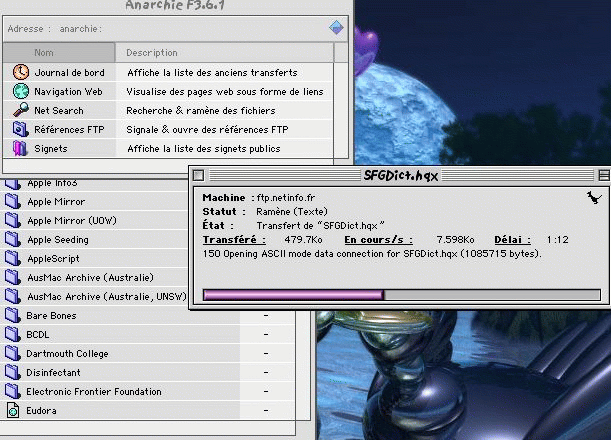Image resolution: width=611 pixels, height=440 pixels.
Task: Click the SFGDict.hqx window close box
Action: pyautogui.click(x=198, y=175)
